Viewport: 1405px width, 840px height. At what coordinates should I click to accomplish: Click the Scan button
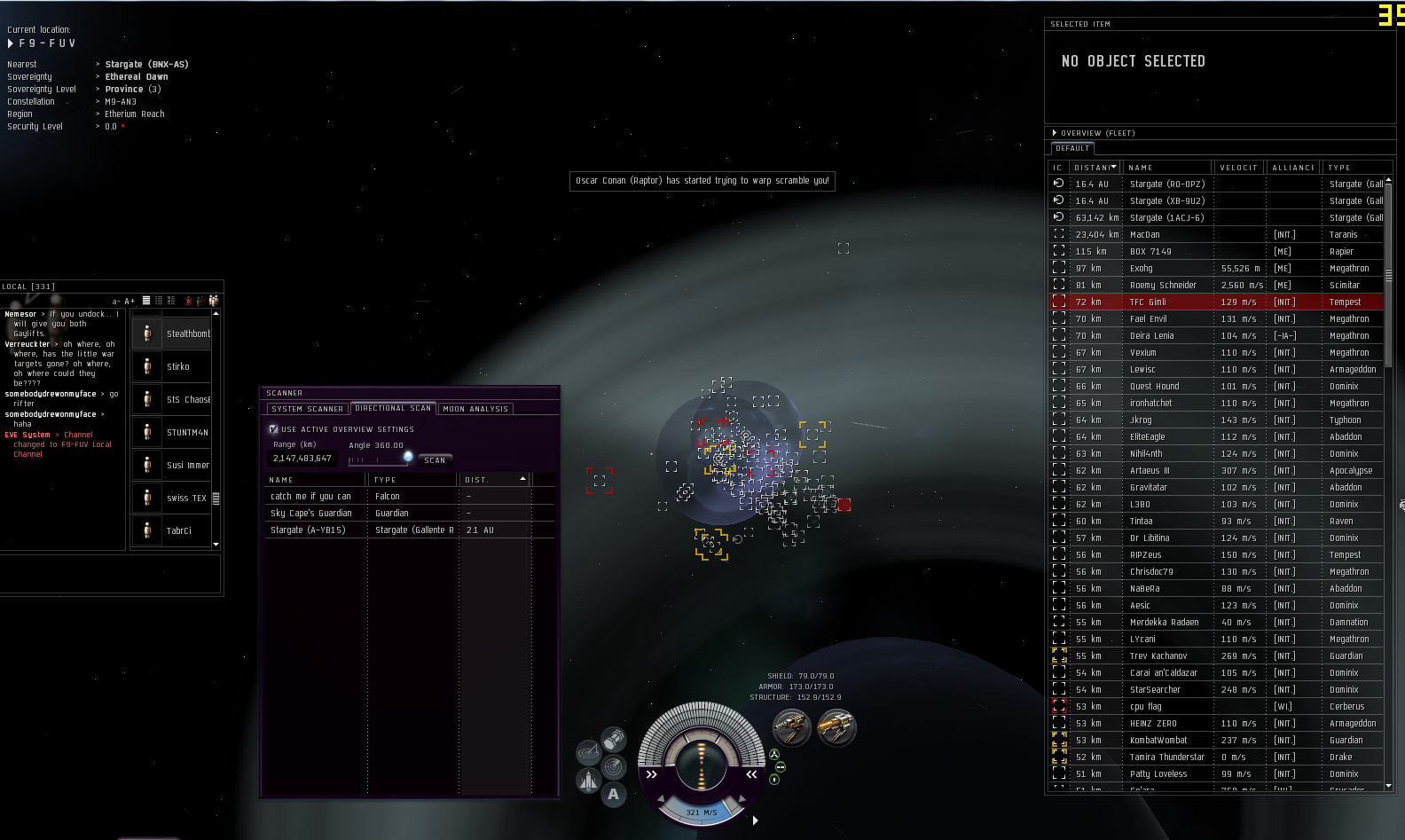pos(435,460)
